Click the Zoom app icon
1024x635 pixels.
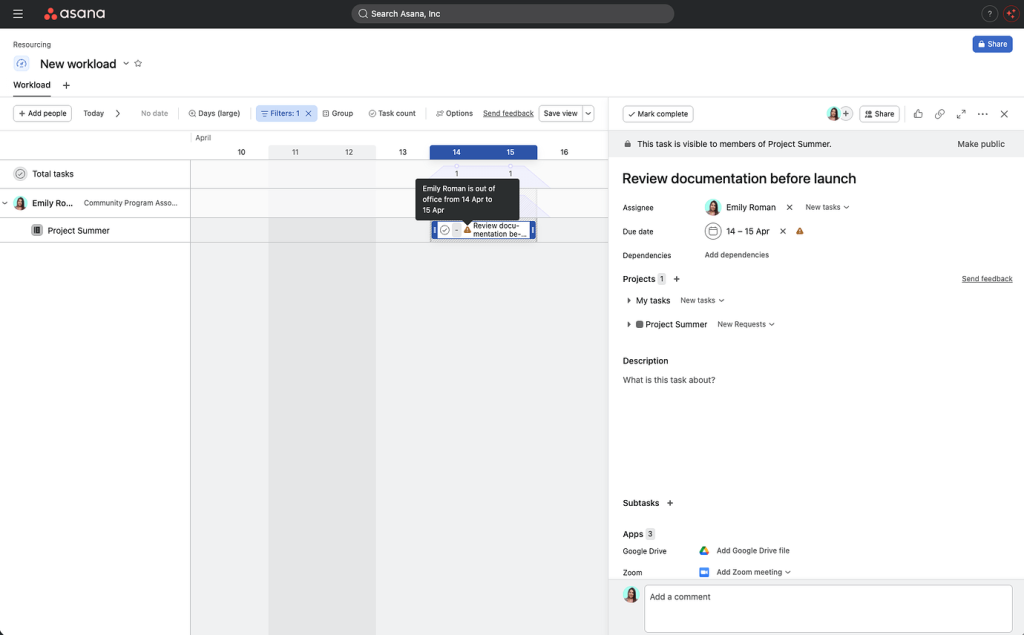pos(704,572)
